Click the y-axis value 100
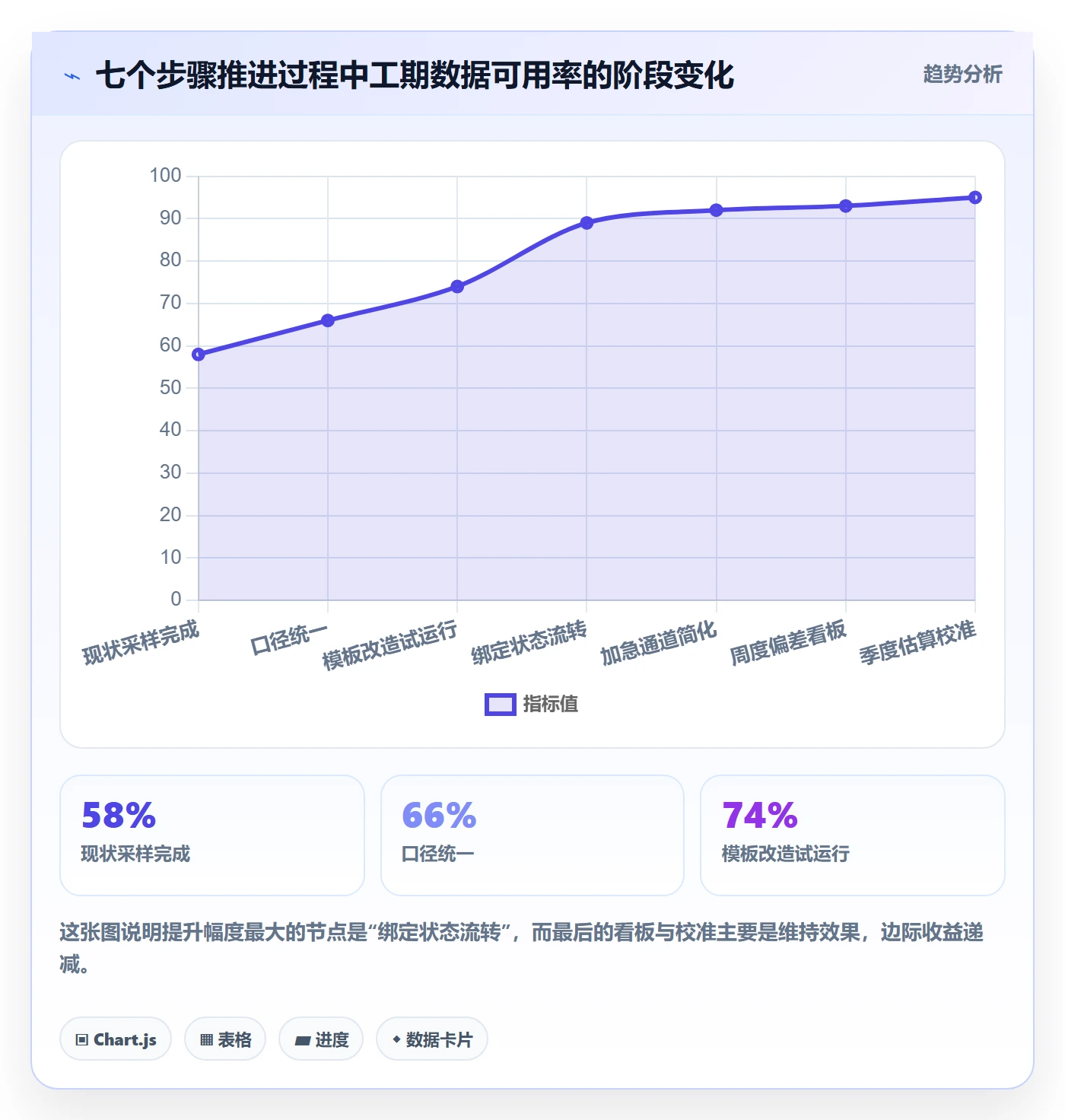Screen dimensions: 1065x1120 click(x=165, y=176)
